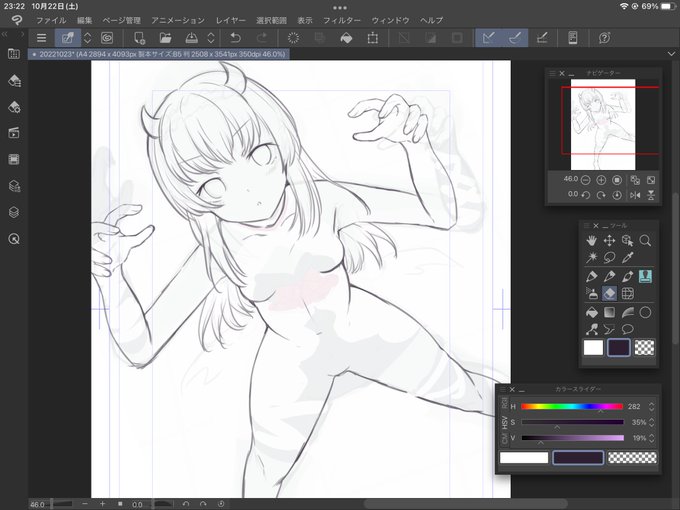The width and height of the screenshot is (680, 510).
Task: Open the ファイル menu
Action: [x=51, y=20]
